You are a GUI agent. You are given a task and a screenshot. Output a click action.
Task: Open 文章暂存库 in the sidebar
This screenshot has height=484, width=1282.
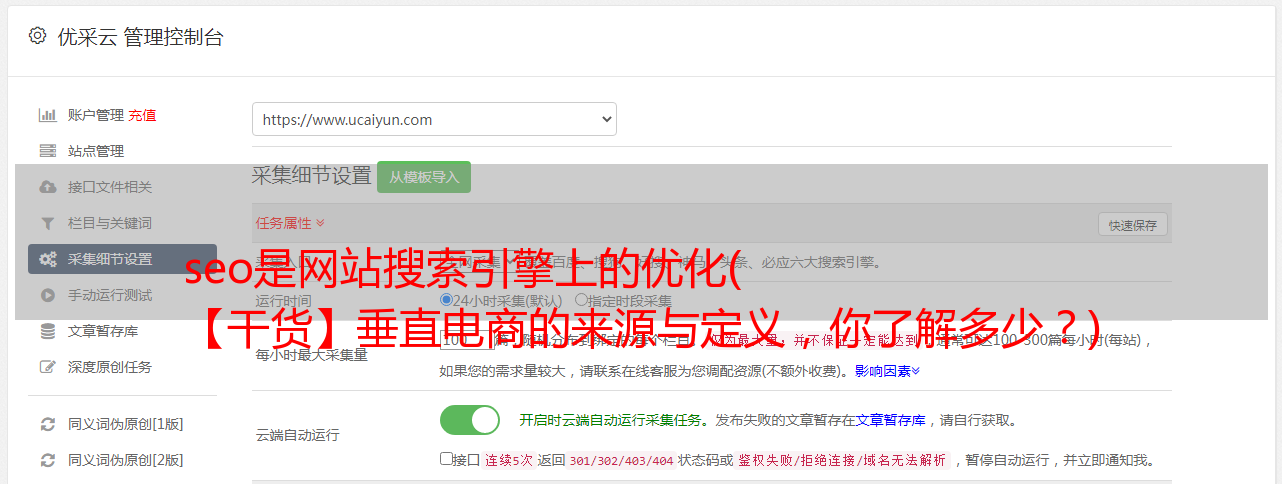(103, 331)
